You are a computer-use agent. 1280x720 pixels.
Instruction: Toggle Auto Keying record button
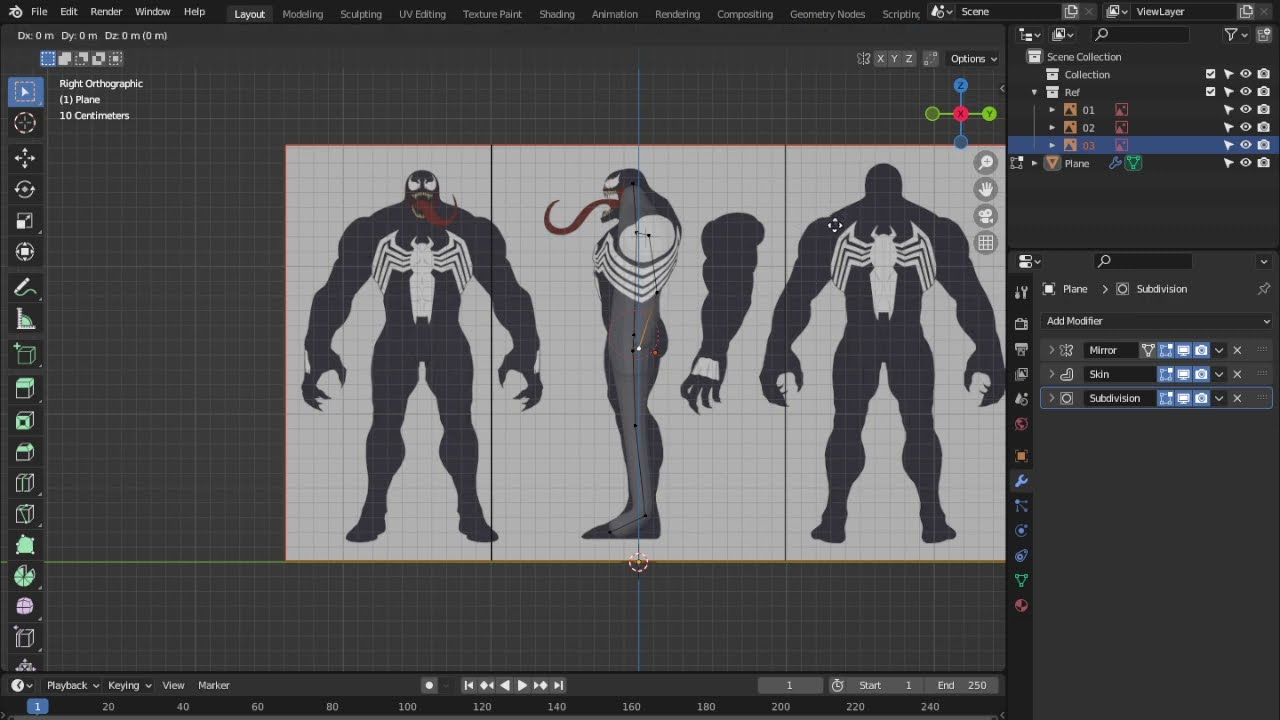(x=429, y=685)
